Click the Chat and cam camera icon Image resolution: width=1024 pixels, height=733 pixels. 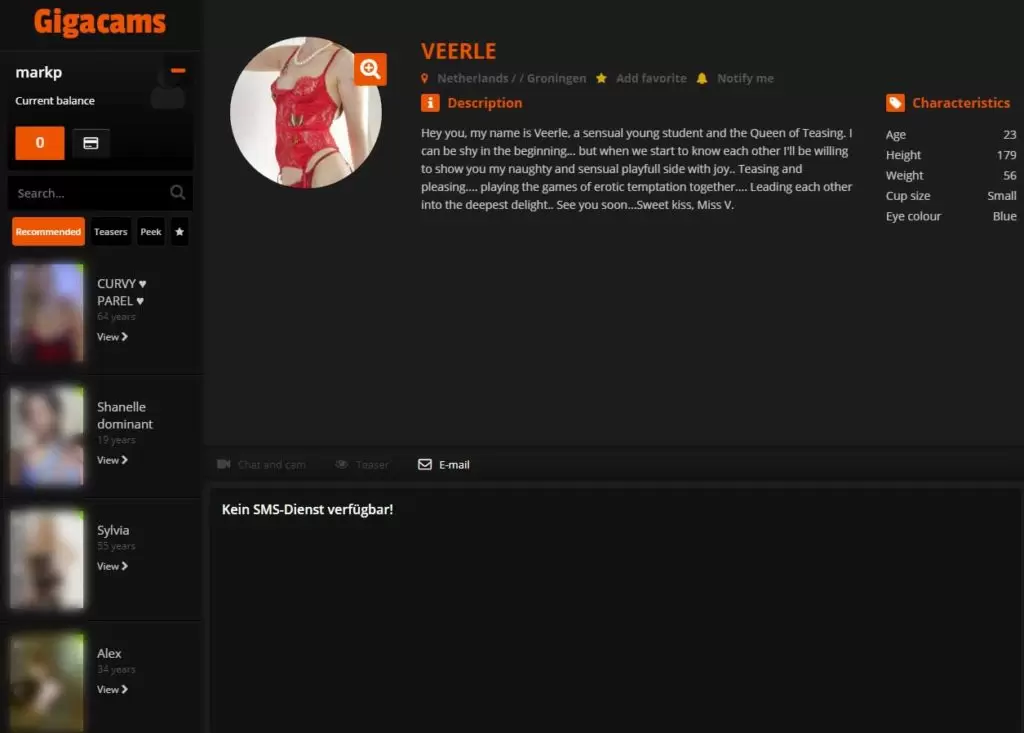click(223, 464)
